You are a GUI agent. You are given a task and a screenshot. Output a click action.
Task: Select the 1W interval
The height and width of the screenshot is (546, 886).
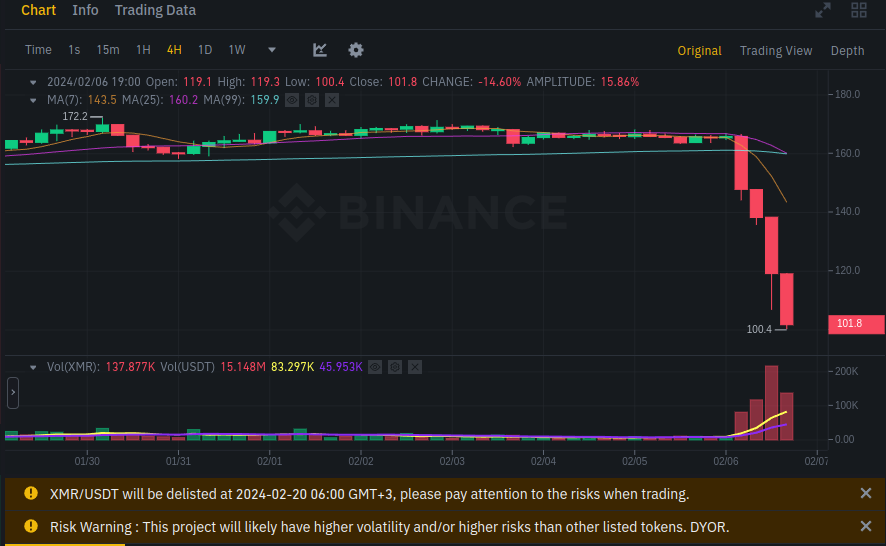[237, 50]
